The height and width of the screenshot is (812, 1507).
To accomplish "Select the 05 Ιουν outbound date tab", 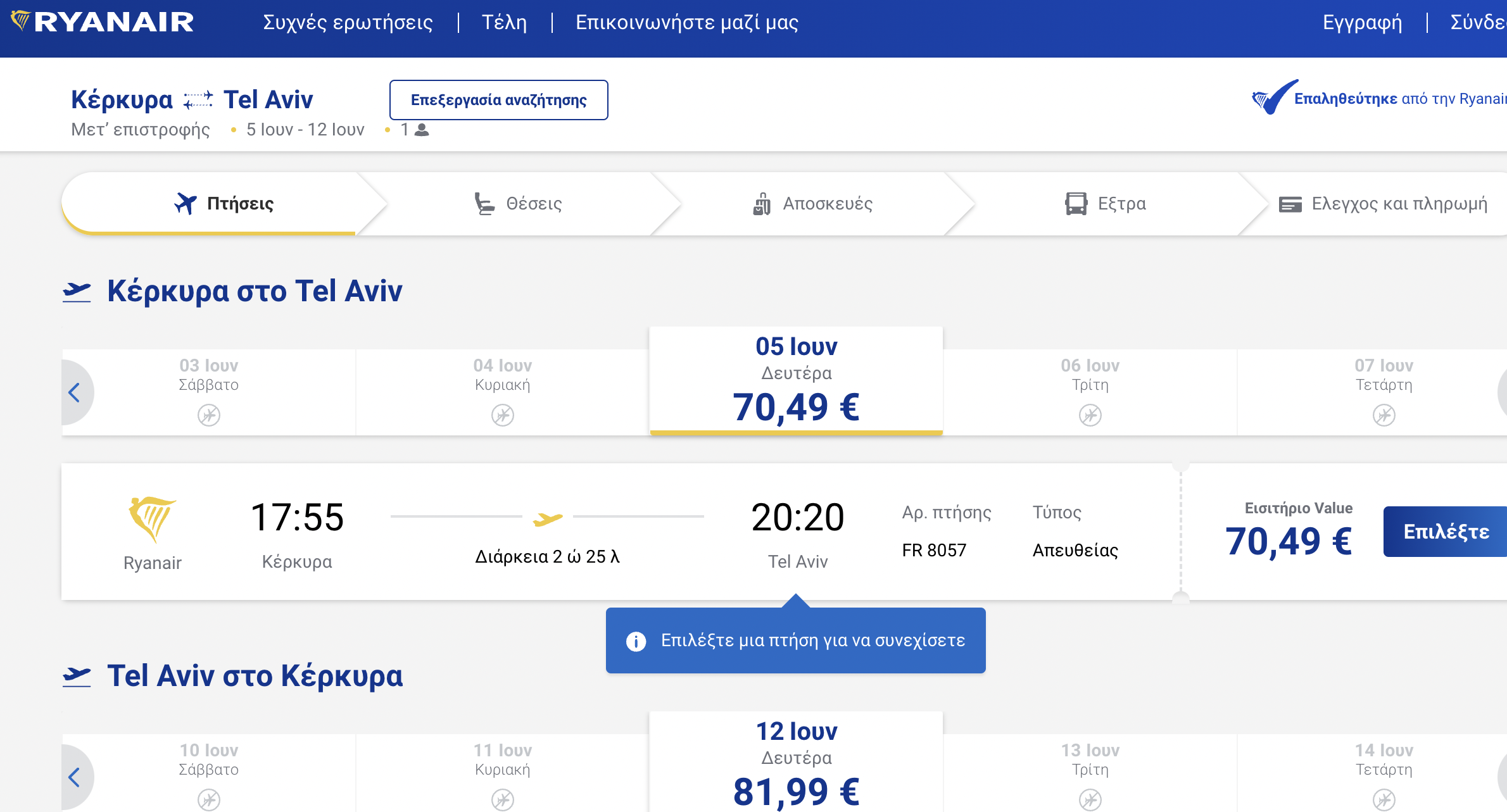I will [796, 381].
